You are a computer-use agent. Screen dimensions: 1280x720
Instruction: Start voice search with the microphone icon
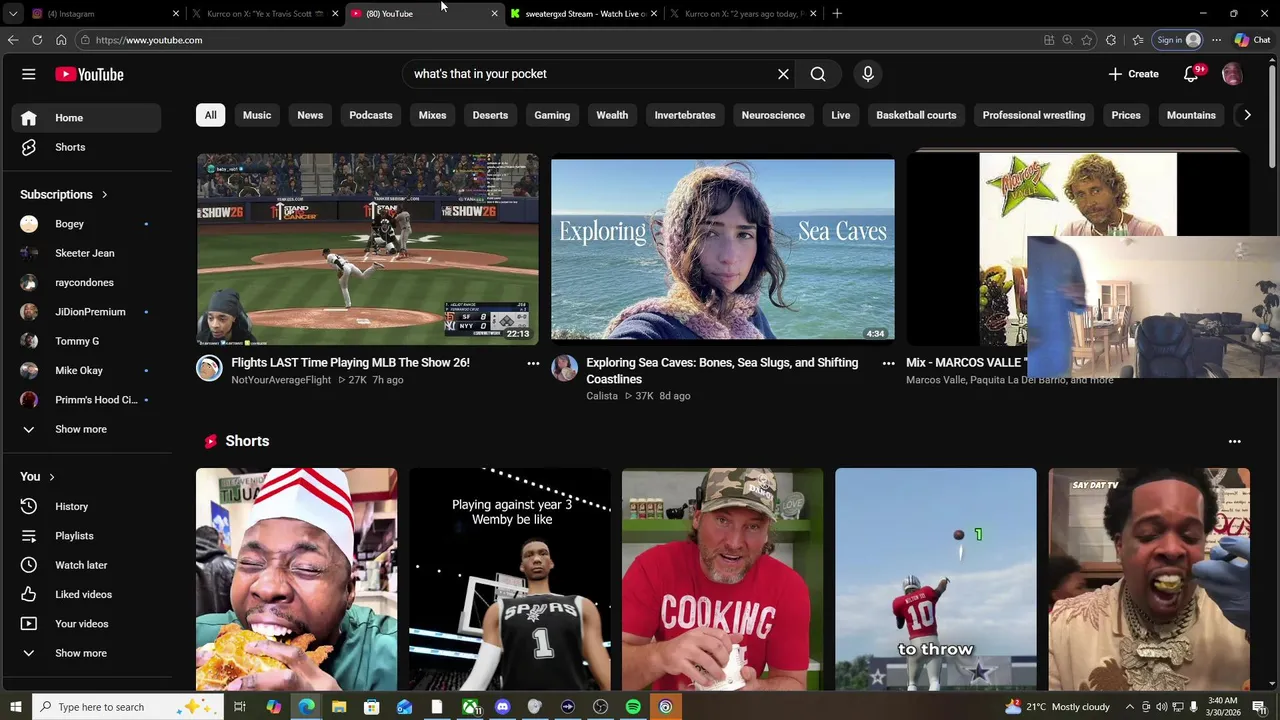click(868, 74)
